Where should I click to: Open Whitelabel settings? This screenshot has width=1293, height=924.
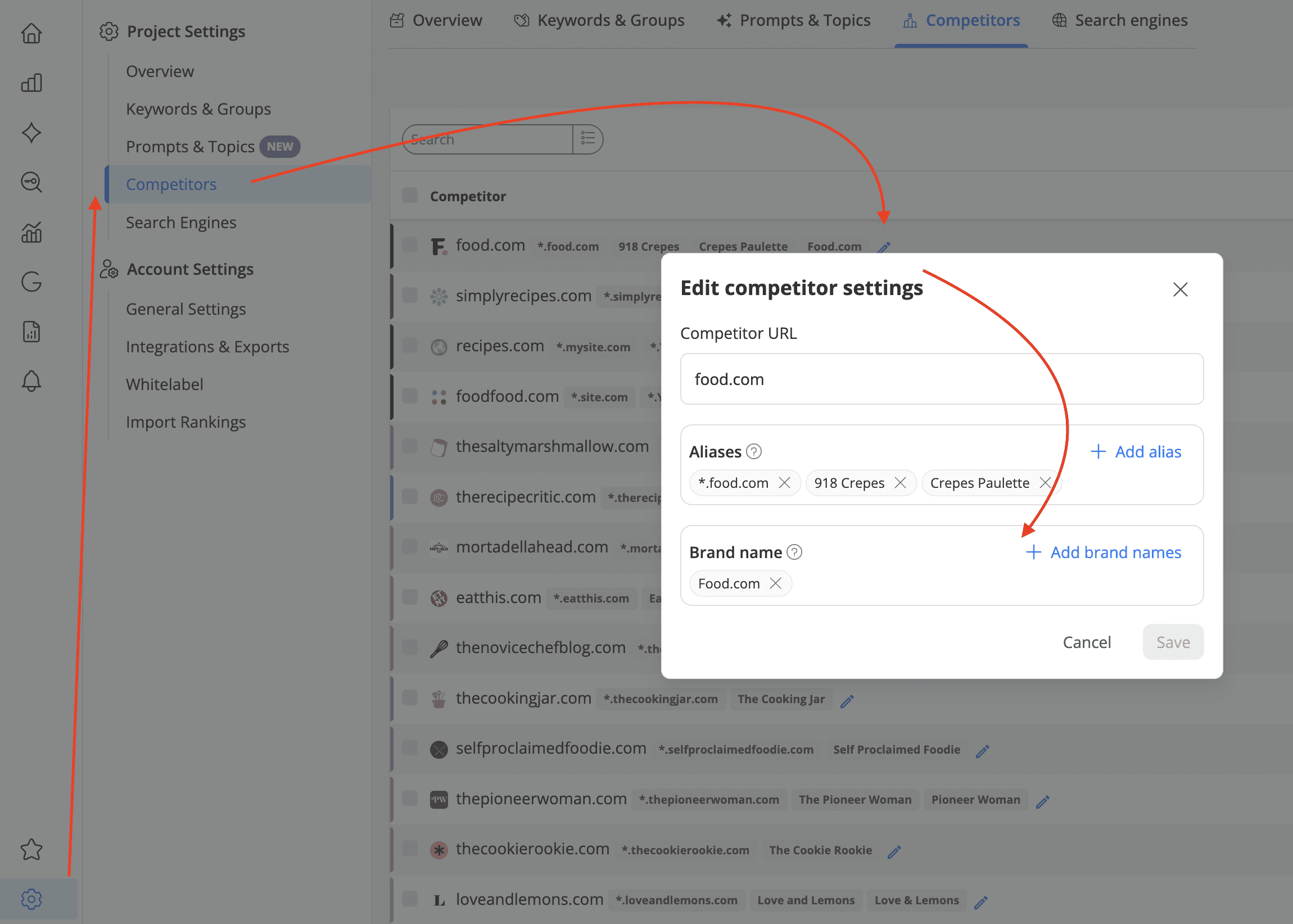[165, 384]
